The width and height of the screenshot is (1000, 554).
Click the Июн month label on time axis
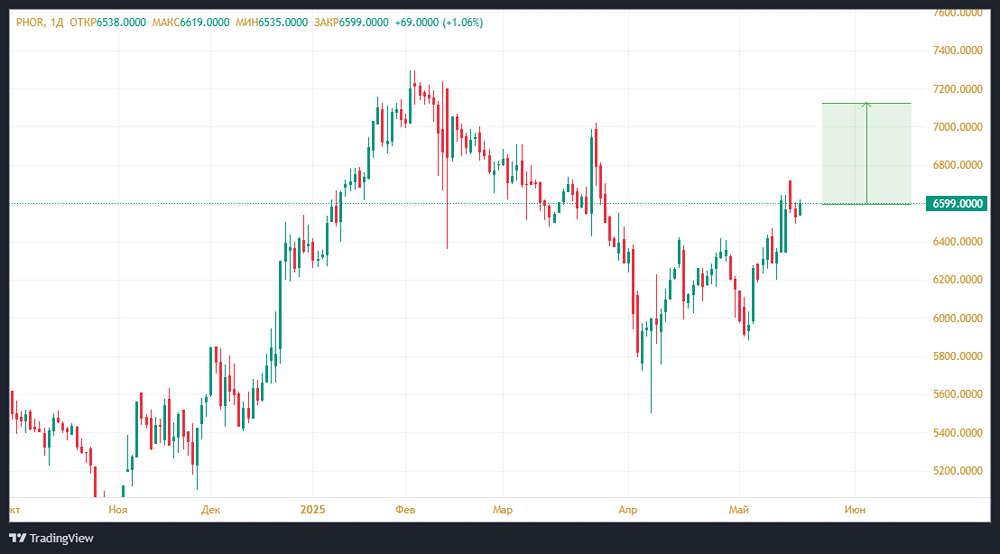(855, 510)
